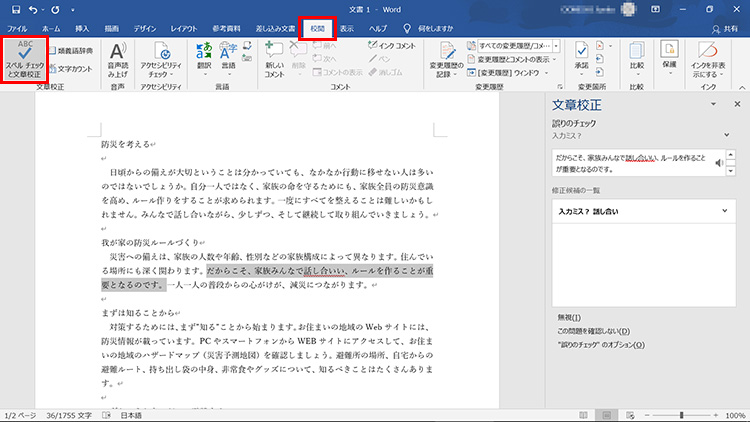Screen dimensions: 750x422
Task: Toggle the インクコメント button
Action: [x=394, y=46]
